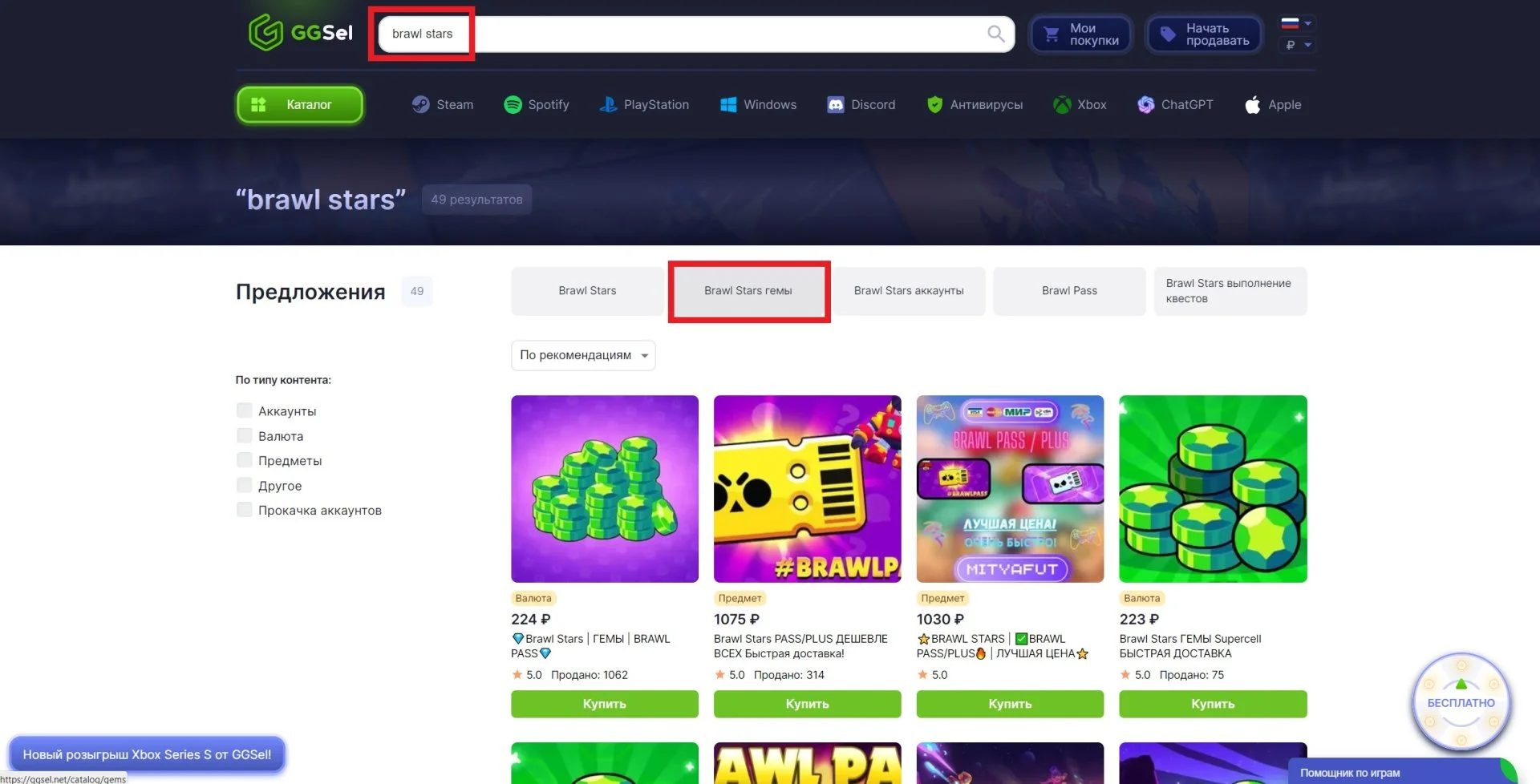Click the Discord icon
Screen dimensions: 1540x784
pos(836,105)
